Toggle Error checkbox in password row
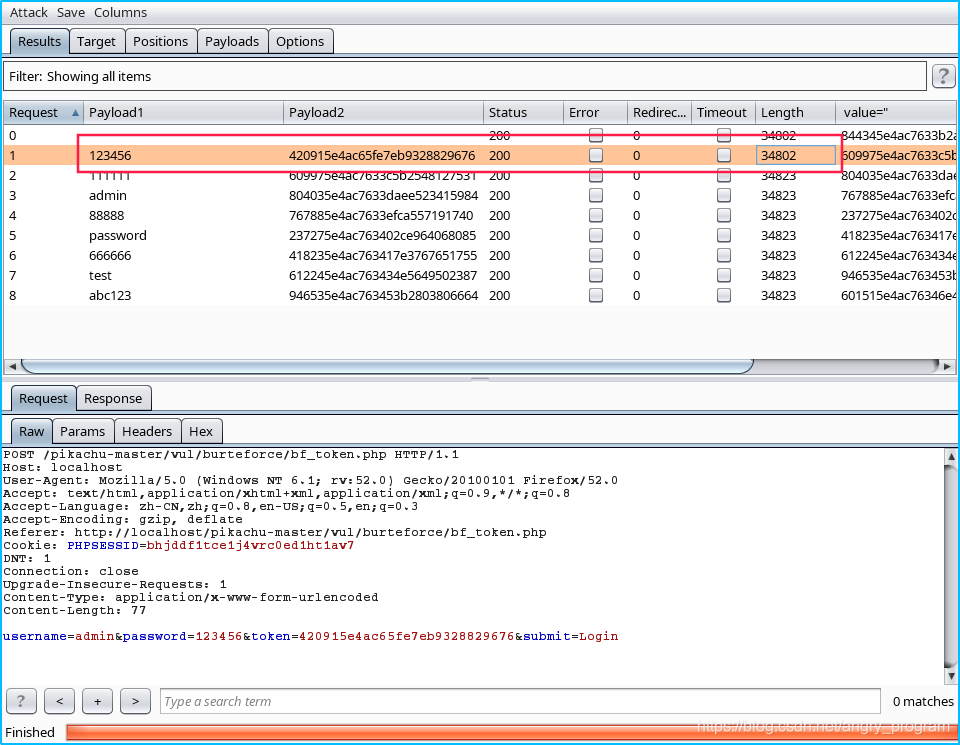The height and width of the screenshot is (745, 960). (596, 235)
